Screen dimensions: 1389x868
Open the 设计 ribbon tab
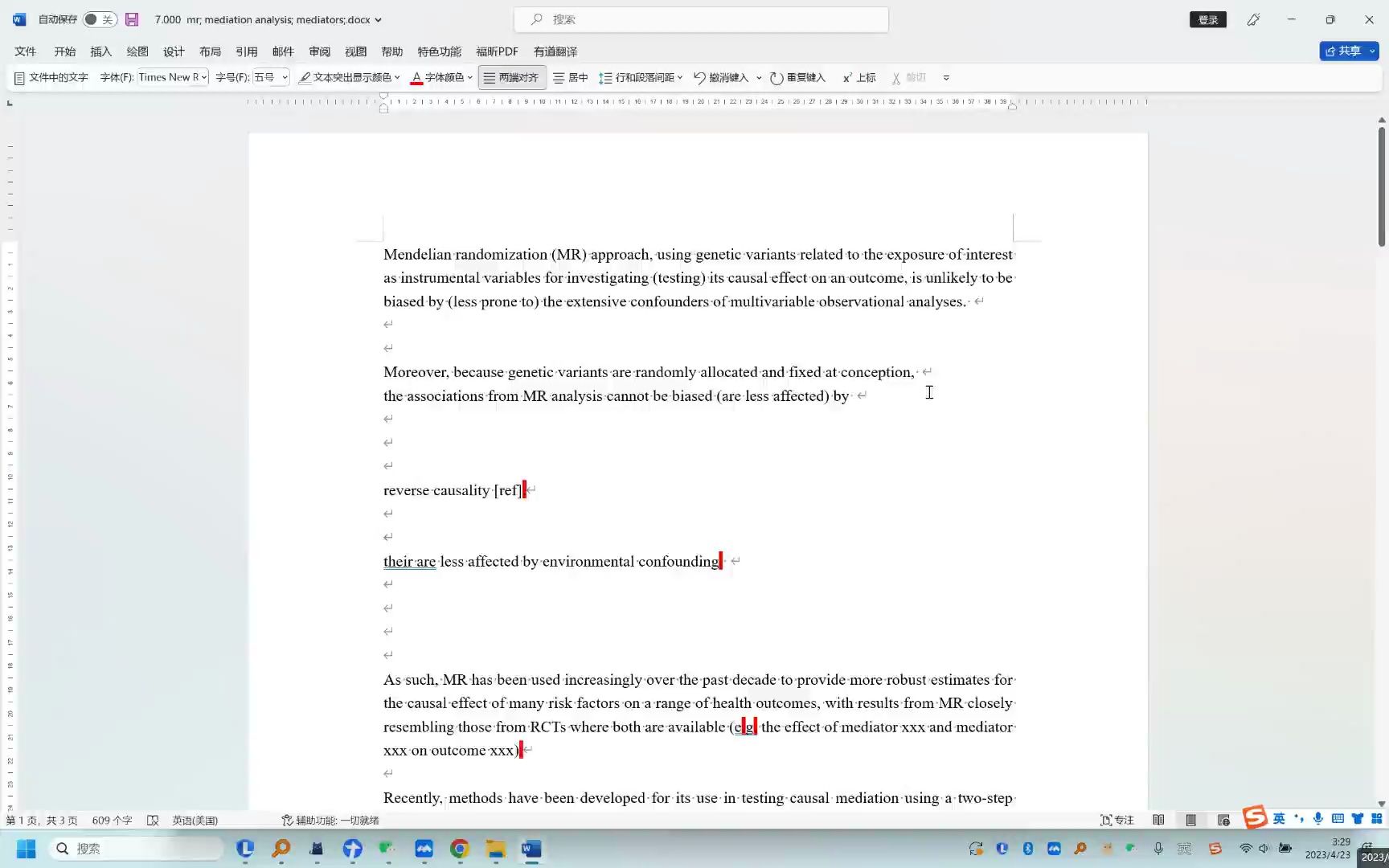pos(174,51)
